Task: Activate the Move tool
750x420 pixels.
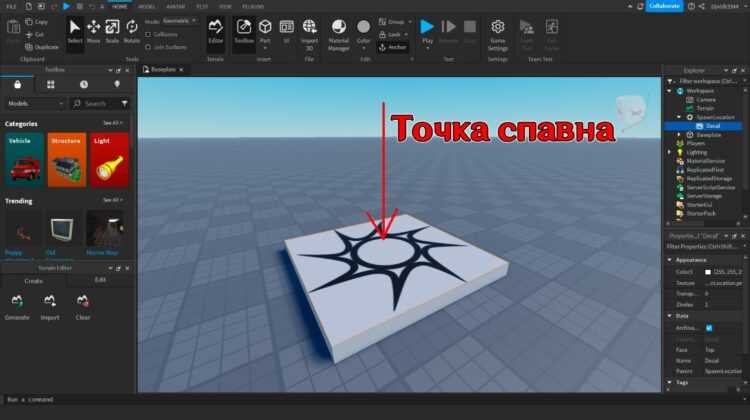Action: click(x=94, y=32)
